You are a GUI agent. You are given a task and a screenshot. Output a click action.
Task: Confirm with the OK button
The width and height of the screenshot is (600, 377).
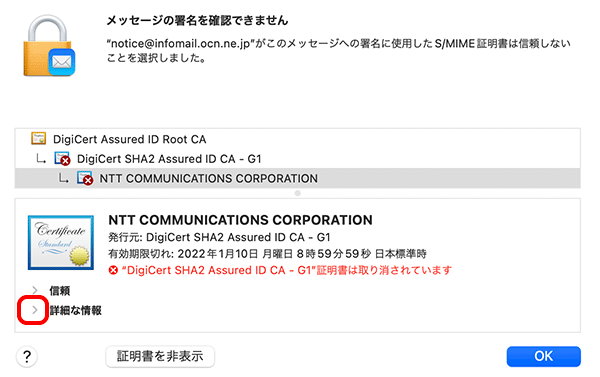543,356
